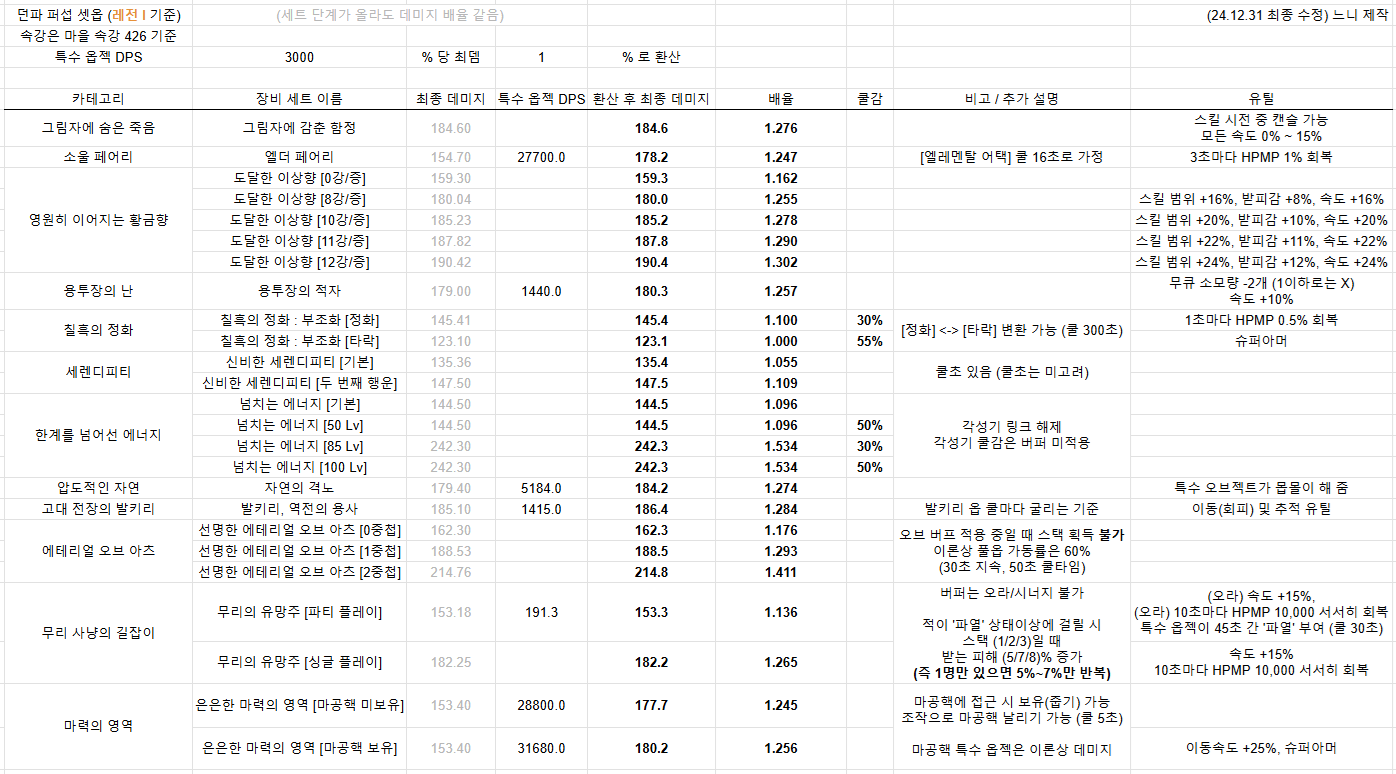Select the 배율 column header
Image resolution: width=1396 pixels, height=774 pixels.
[781, 99]
